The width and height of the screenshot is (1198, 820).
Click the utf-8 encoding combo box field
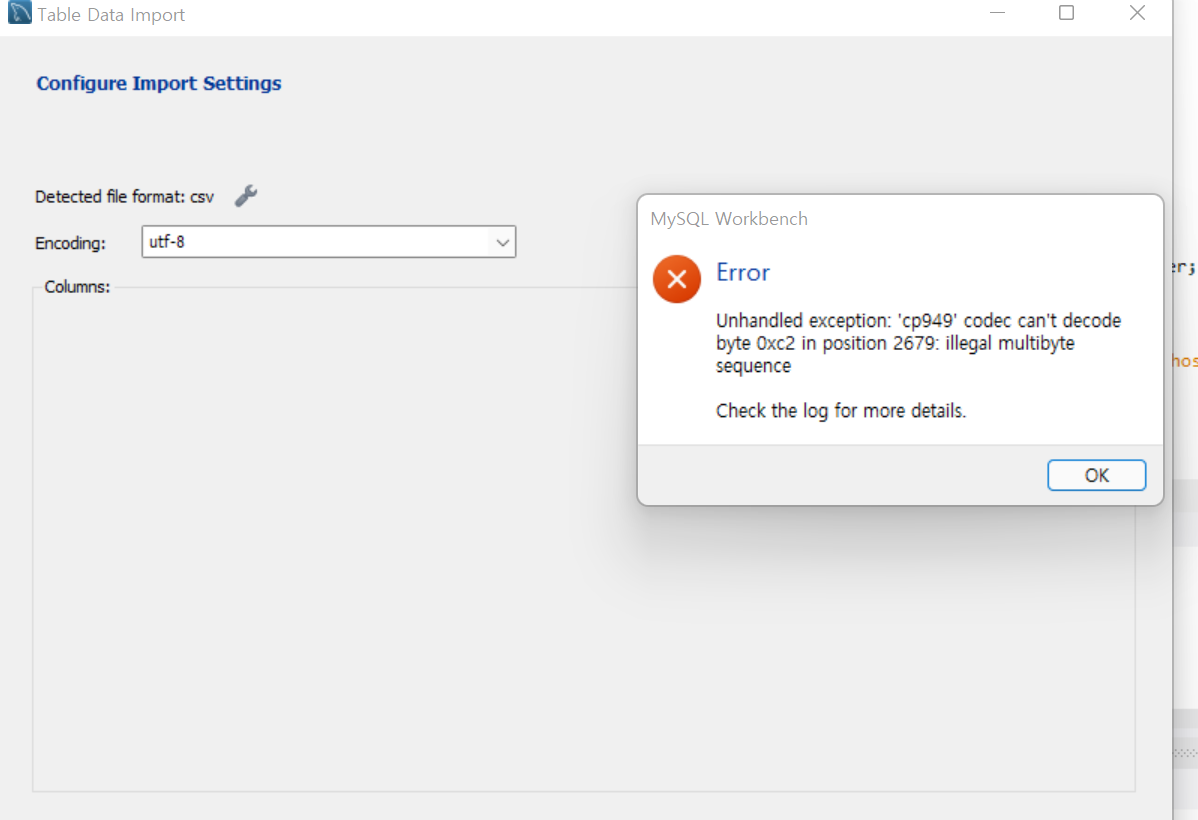click(329, 242)
